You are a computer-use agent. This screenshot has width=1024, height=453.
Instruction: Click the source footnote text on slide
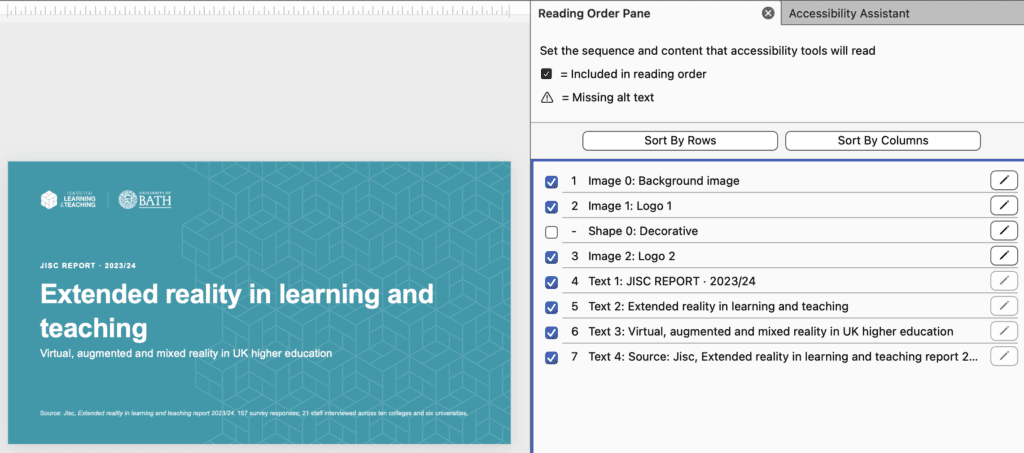coord(254,413)
